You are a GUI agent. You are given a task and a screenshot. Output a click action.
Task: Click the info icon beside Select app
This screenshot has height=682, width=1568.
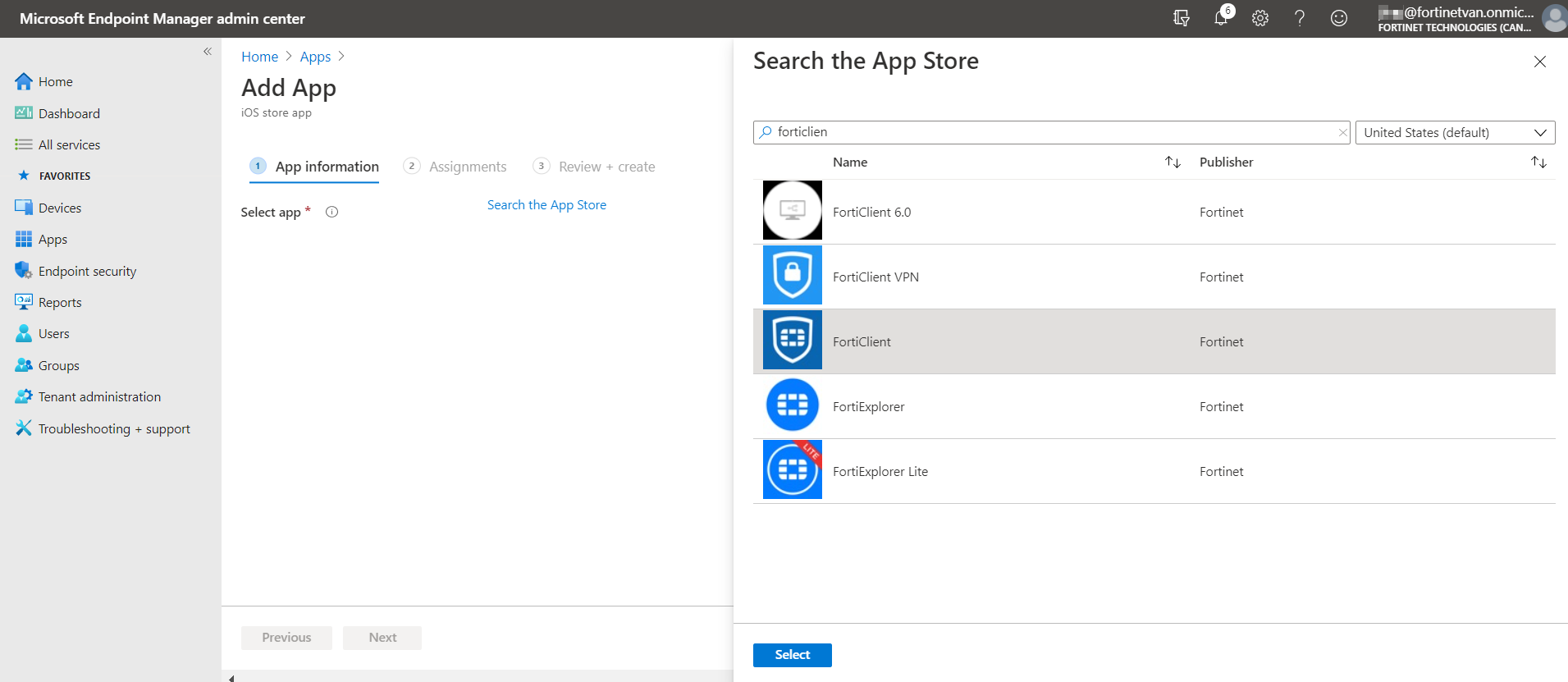[331, 212]
